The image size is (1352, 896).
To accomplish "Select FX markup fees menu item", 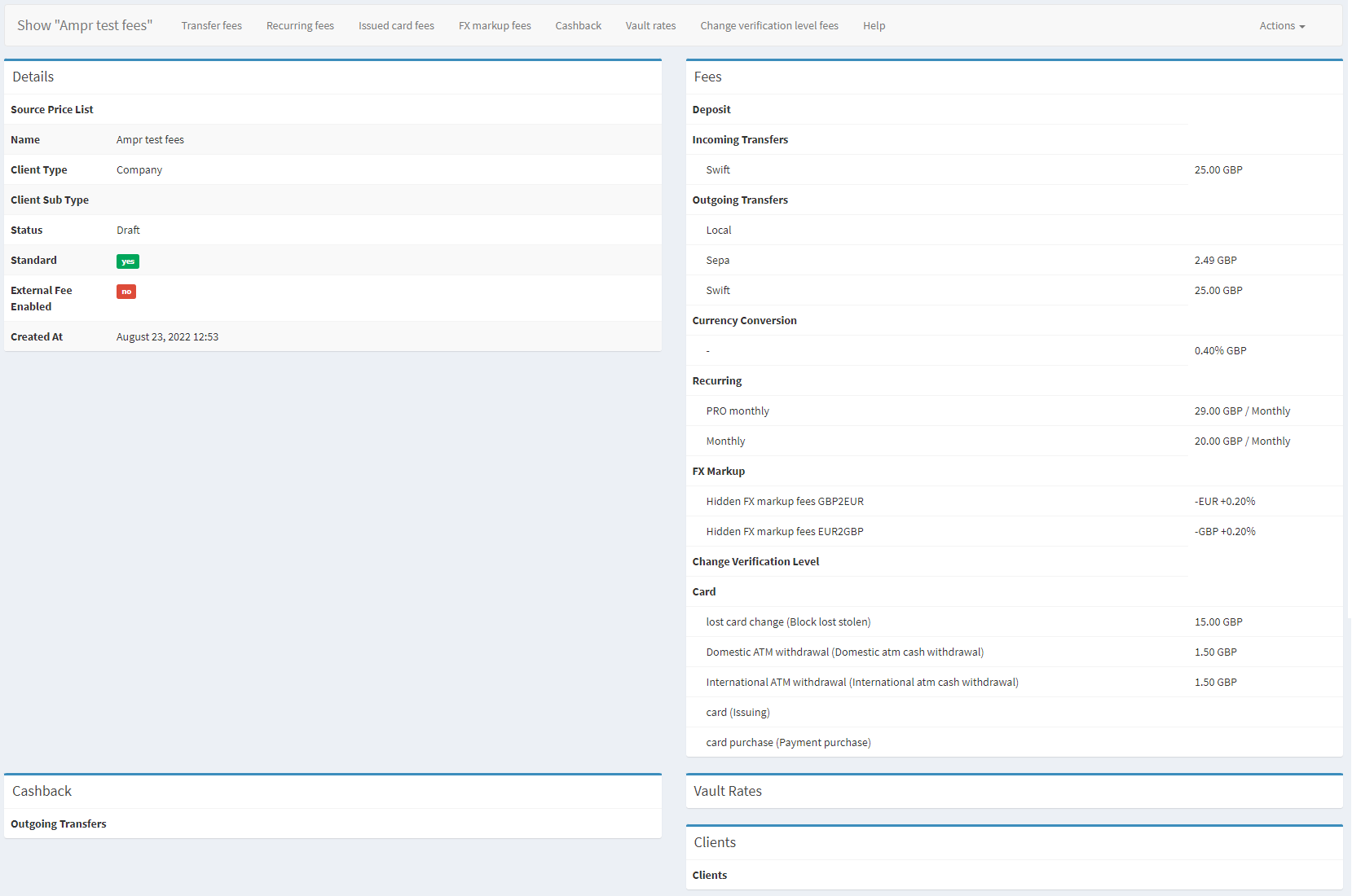I will point(494,26).
